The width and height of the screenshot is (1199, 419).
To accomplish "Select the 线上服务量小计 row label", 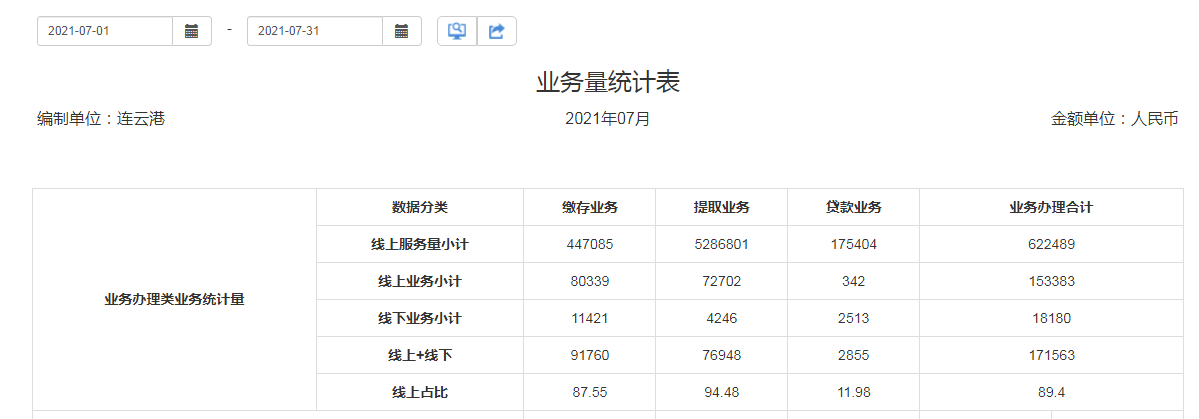I will pos(420,245).
